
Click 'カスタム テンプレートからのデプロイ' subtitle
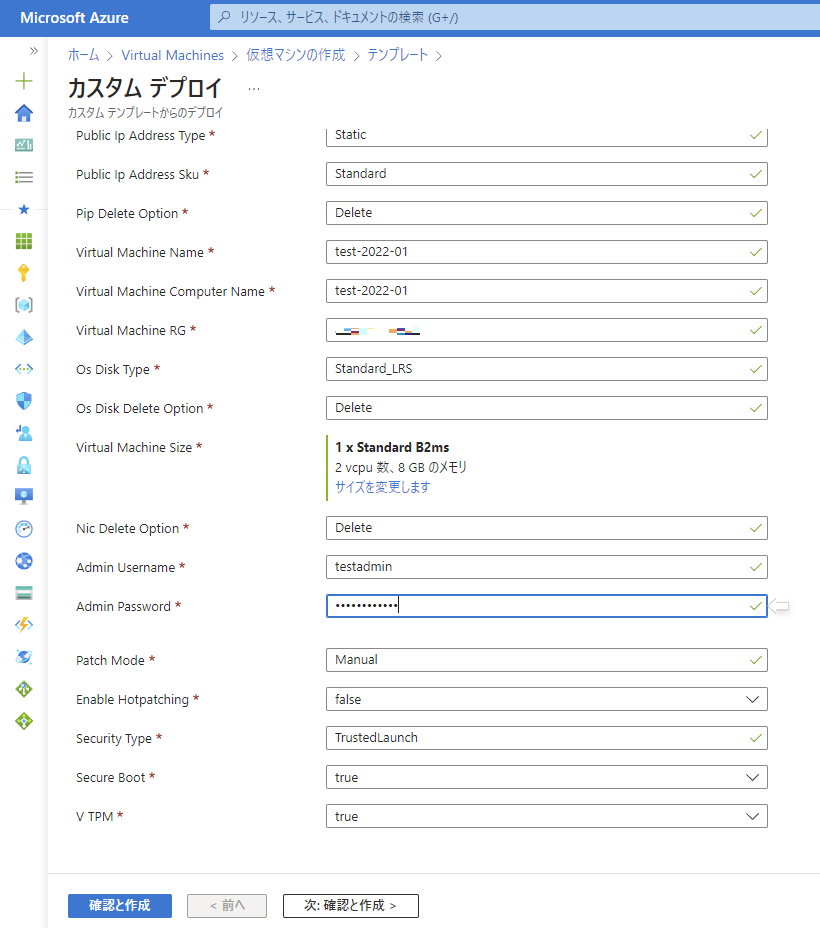click(146, 112)
